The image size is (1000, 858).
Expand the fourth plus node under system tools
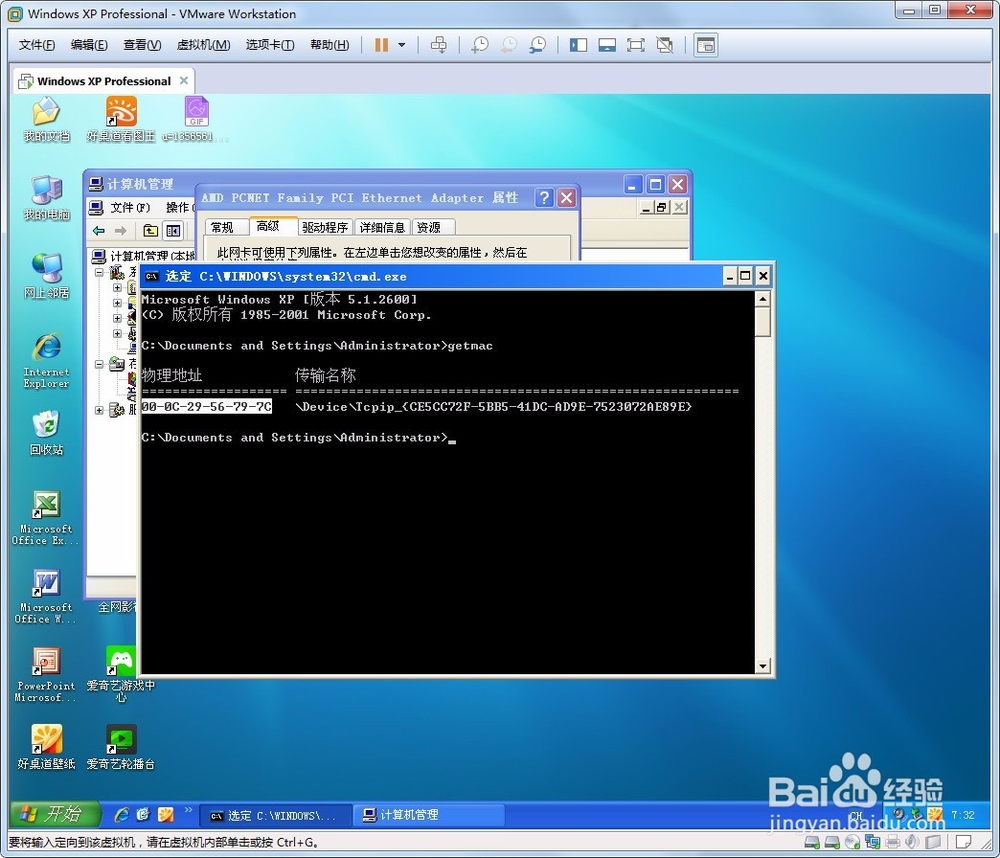[x=117, y=334]
